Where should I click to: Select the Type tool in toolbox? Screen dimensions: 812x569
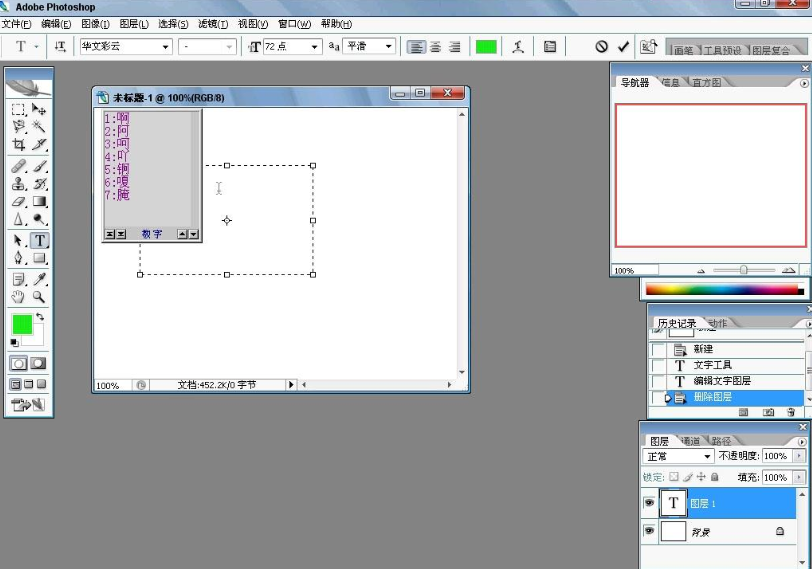(39, 240)
